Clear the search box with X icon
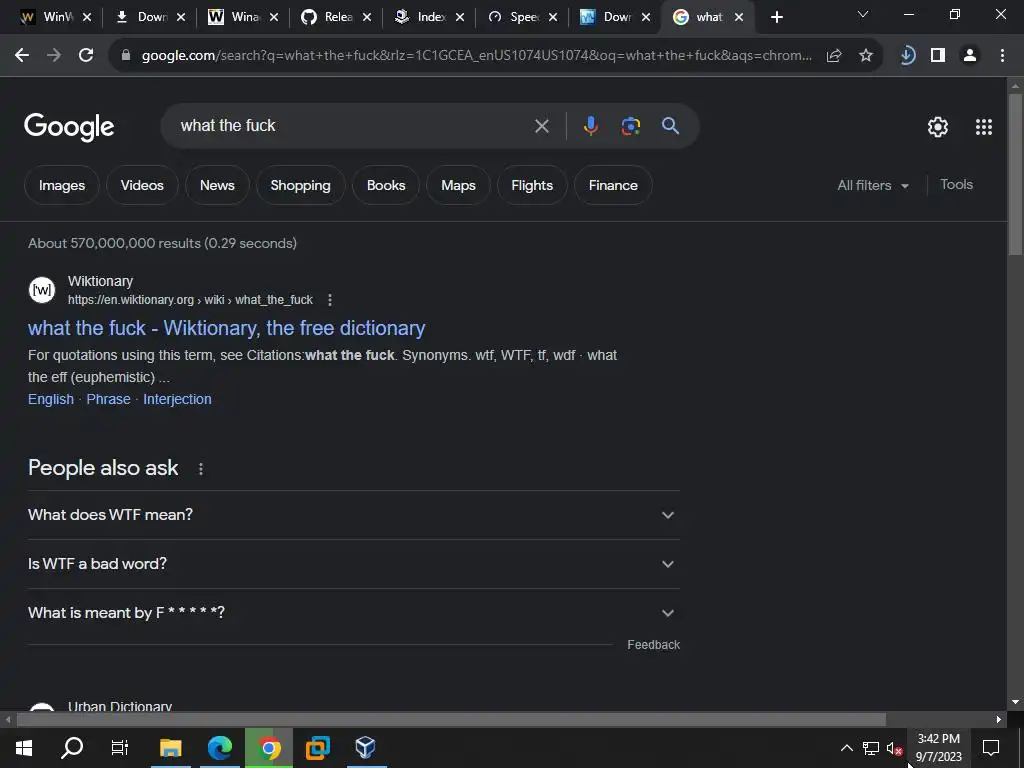The width and height of the screenshot is (1024, 768). coord(541,126)
